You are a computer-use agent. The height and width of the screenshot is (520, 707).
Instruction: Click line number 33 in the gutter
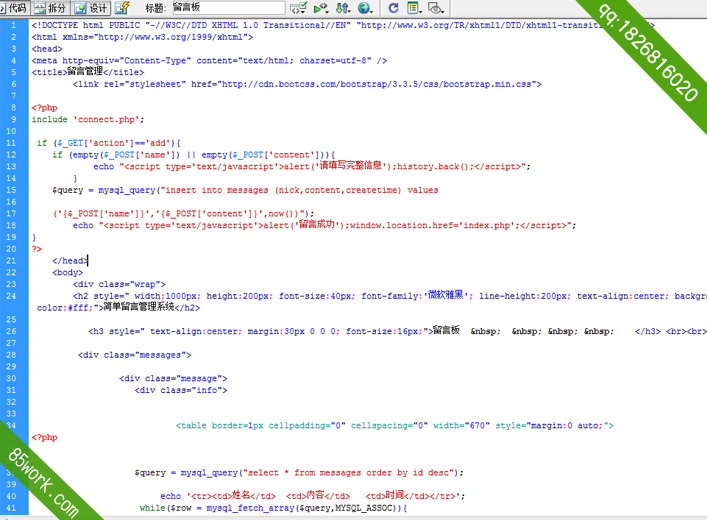(x=11, y=414)
